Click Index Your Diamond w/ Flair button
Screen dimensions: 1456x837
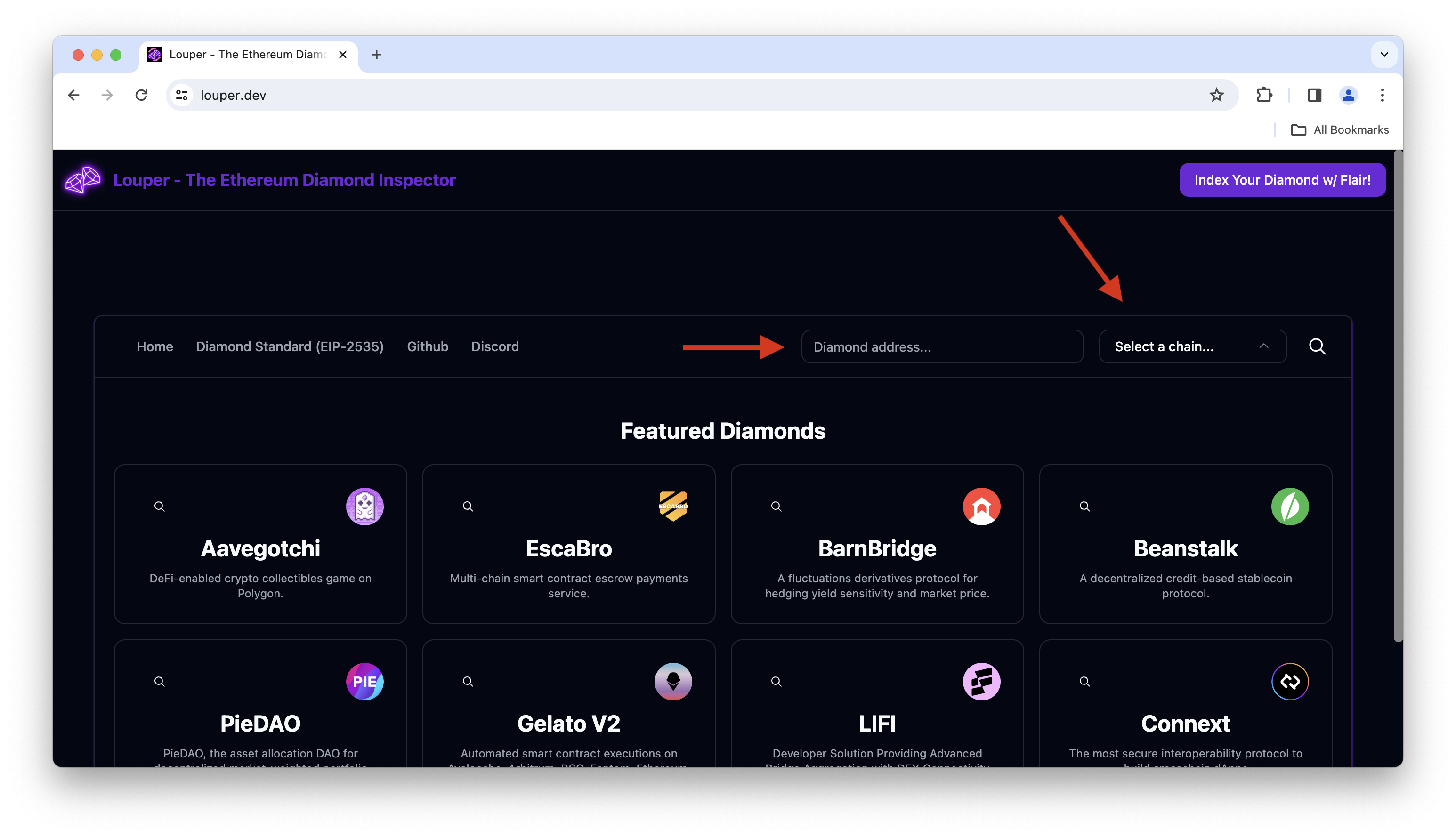[x=1282, y=180]
